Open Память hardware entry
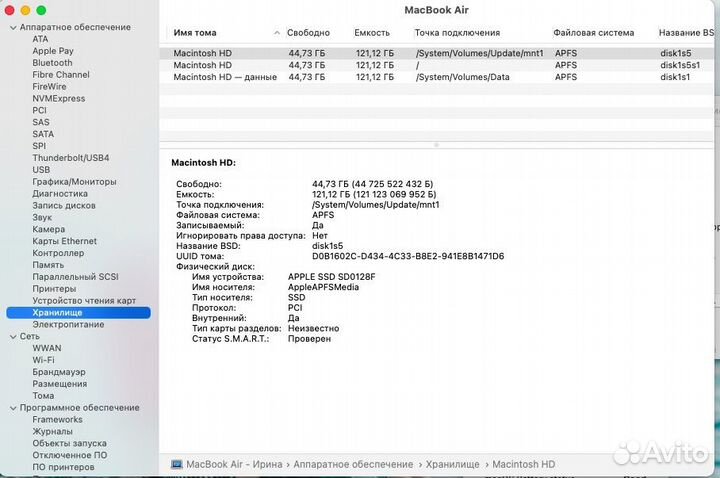 click(x=48, y=265)
